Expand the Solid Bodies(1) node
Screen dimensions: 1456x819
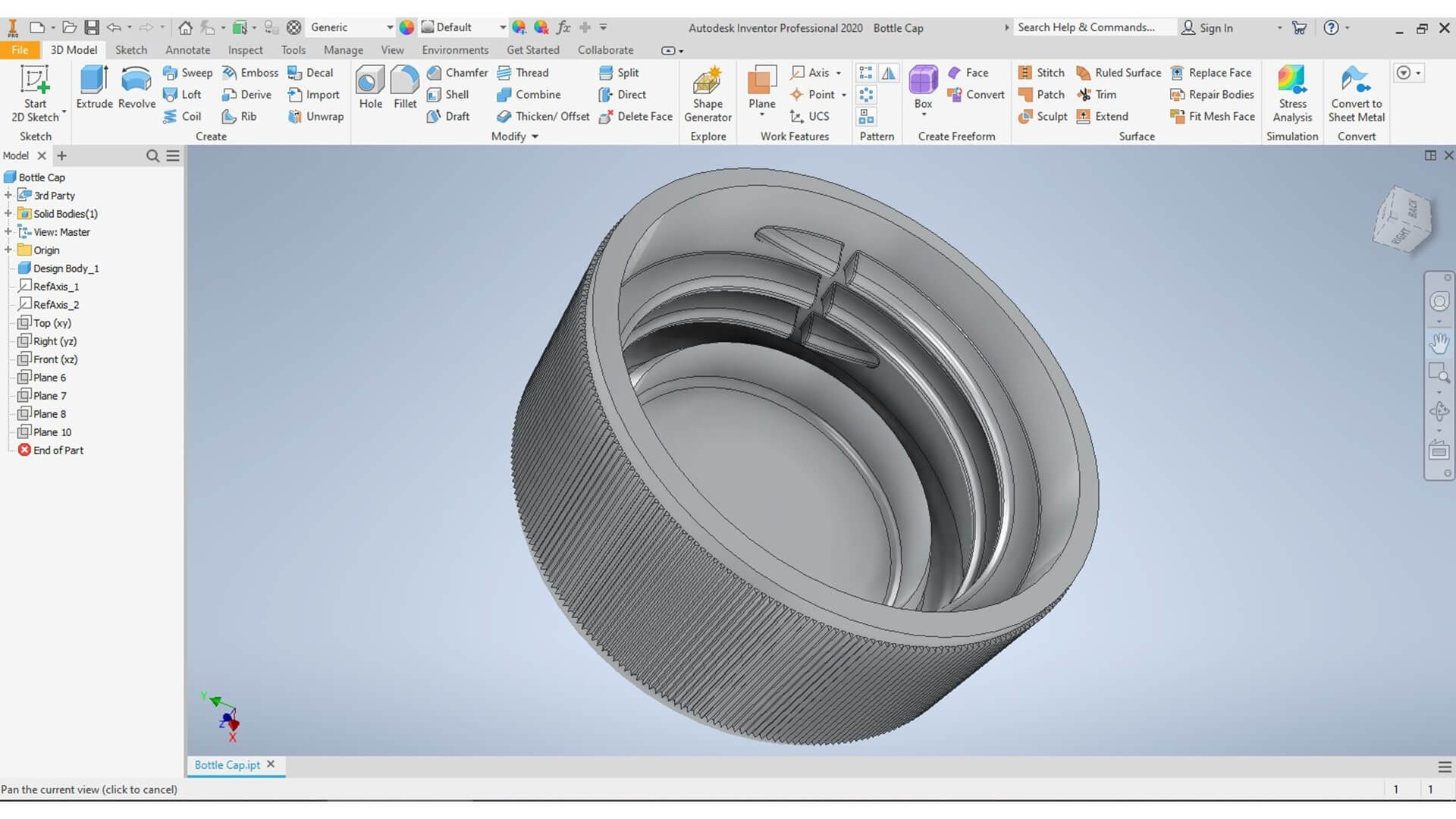click(8, 214)
